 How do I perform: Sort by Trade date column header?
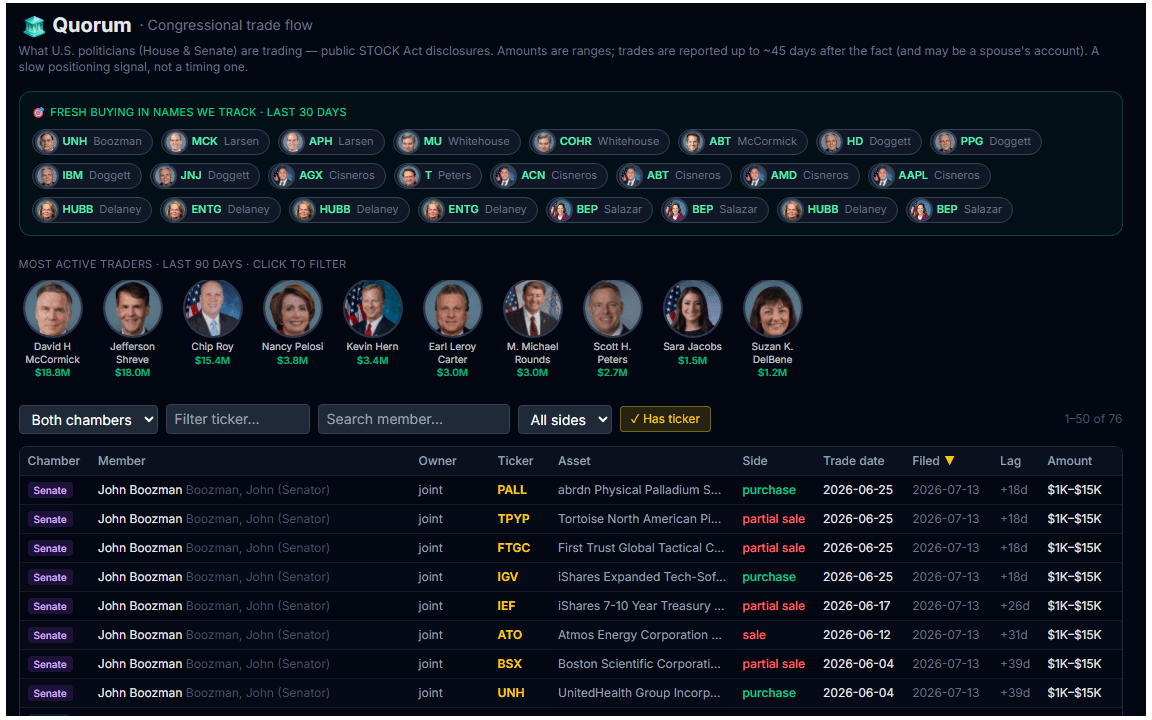pyautogui.click(x=853, y=461)
